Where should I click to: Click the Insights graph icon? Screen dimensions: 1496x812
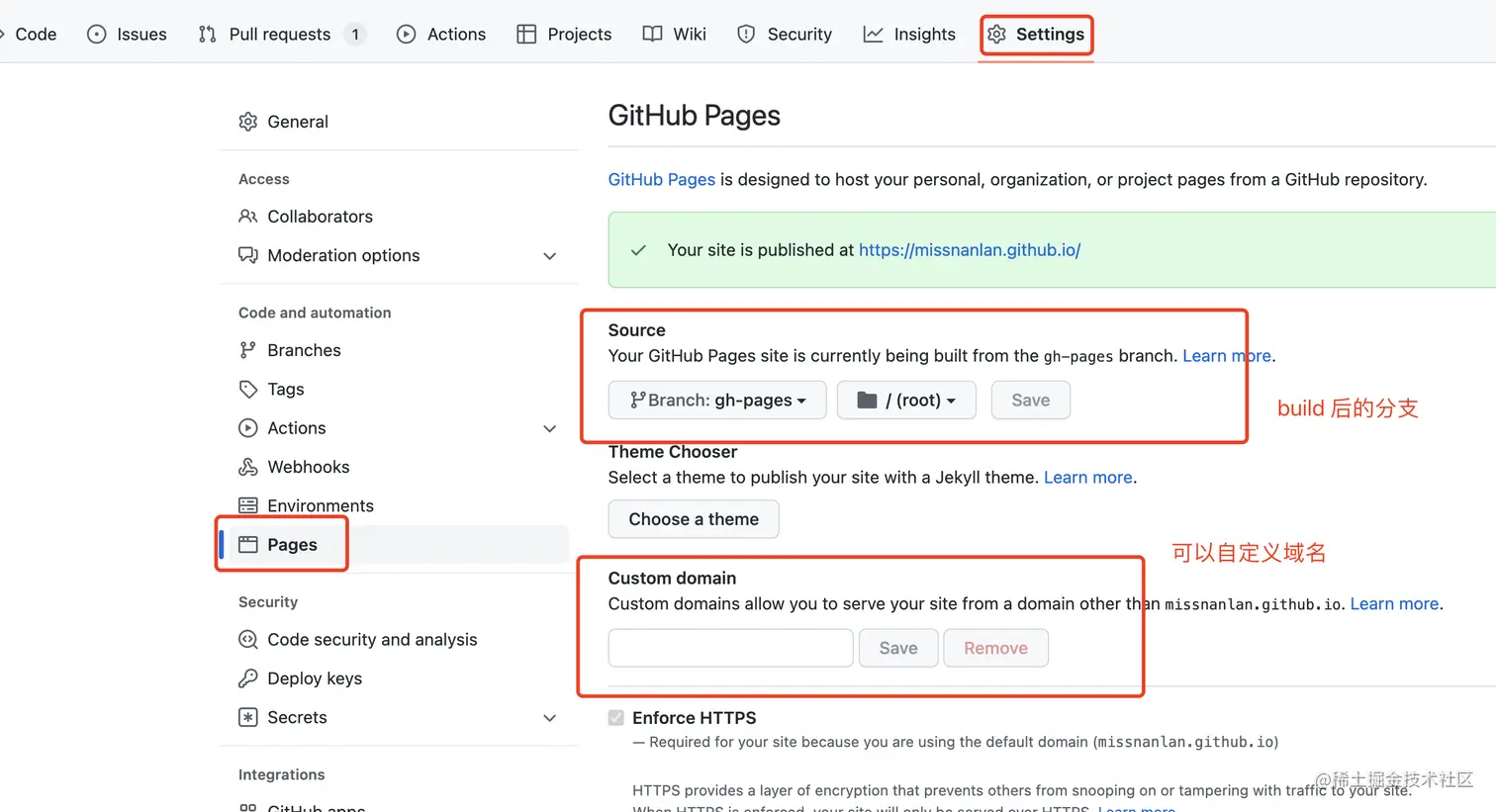(x=873, y=35)
